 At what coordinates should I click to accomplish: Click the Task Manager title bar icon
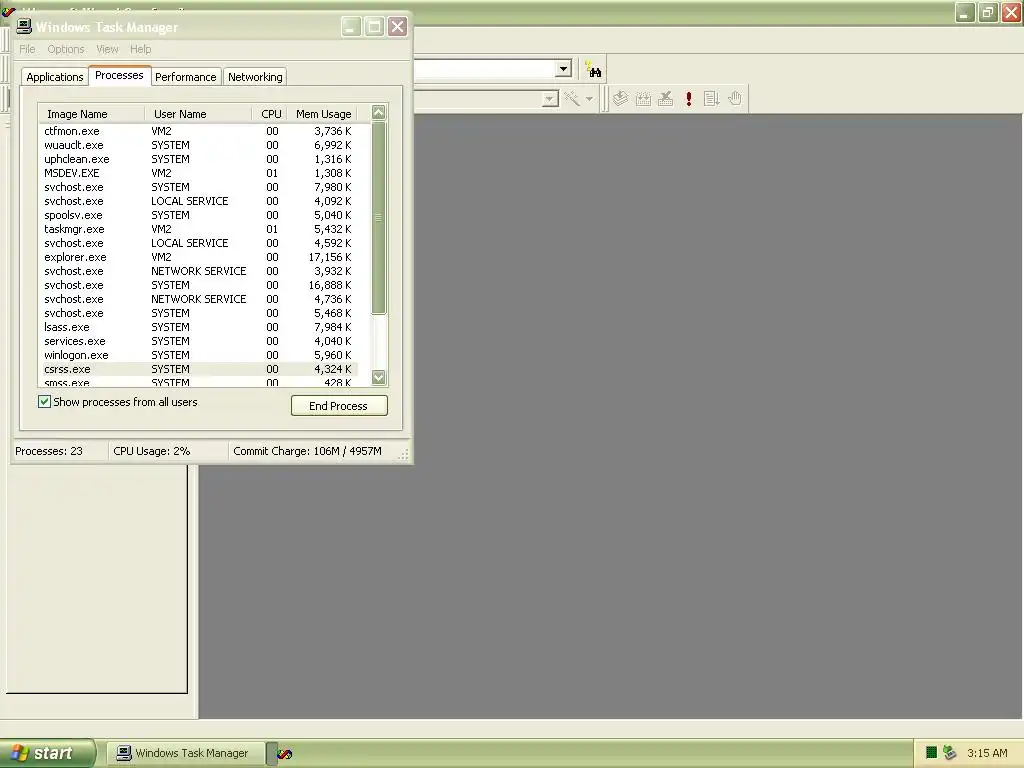(x=24, y=26)
